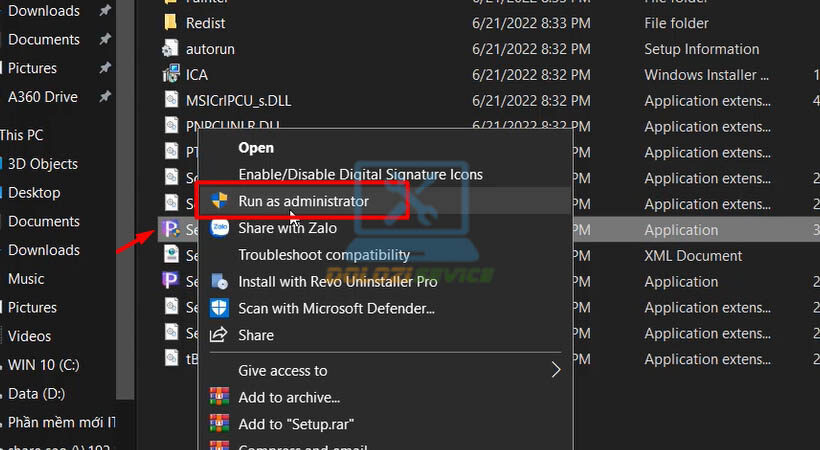Click the autorun file icon
The image size is (820, 450).
click(170, 49)
